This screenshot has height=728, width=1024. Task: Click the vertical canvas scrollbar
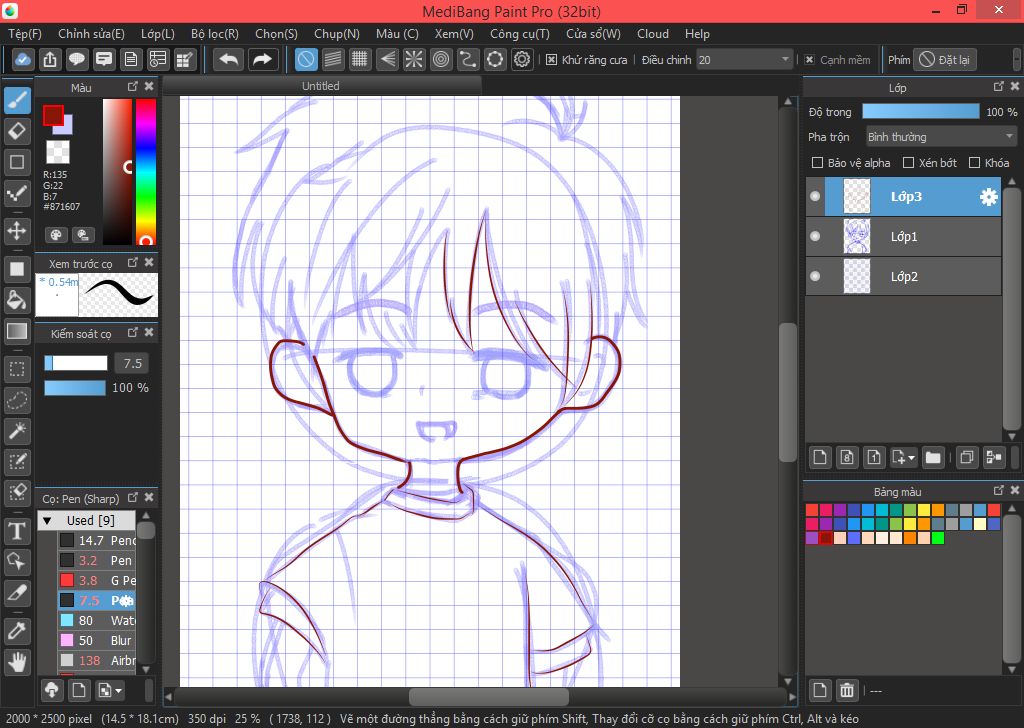point(788,390)
